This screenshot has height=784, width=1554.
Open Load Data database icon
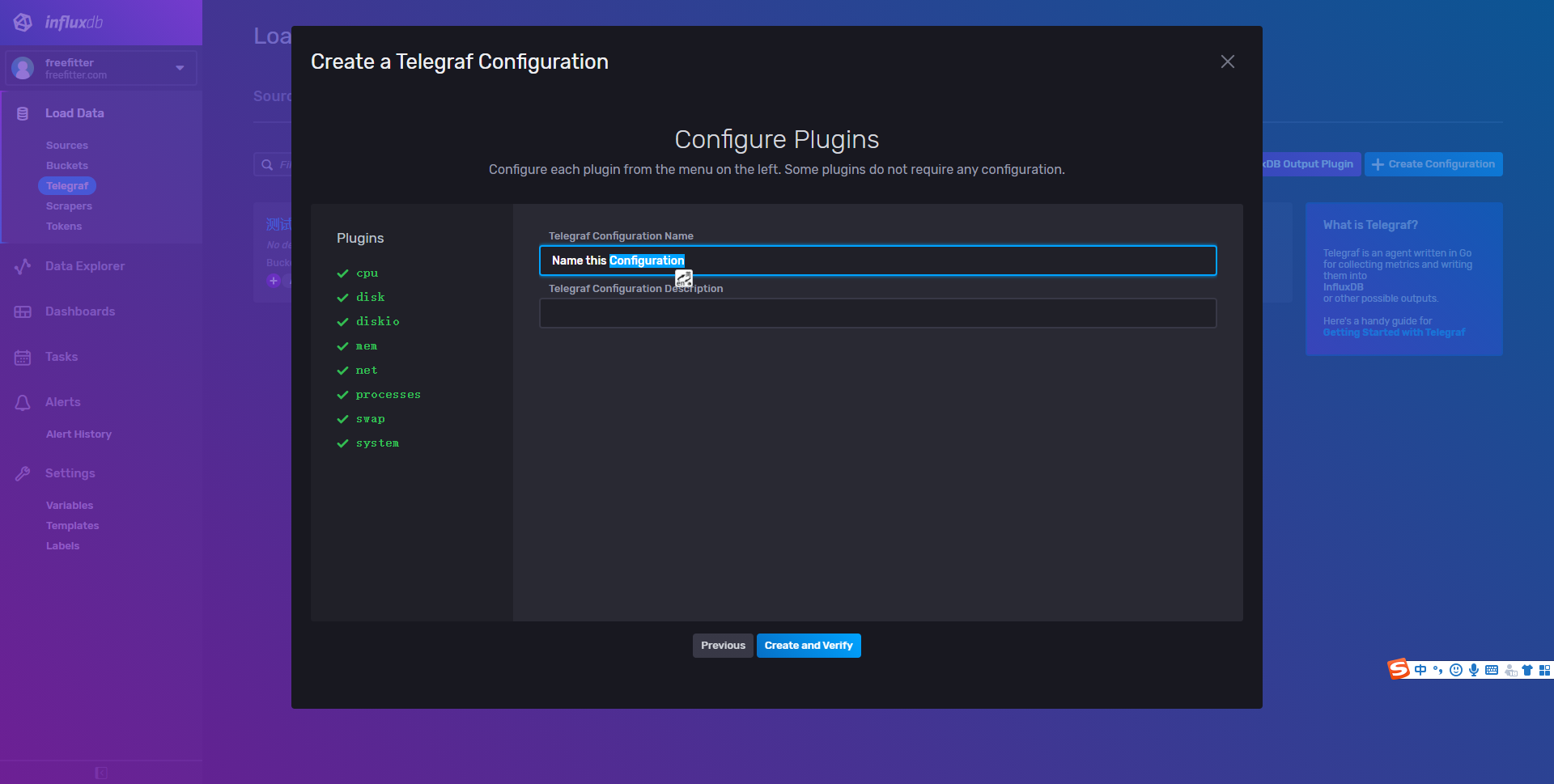(x=23, y=113)
